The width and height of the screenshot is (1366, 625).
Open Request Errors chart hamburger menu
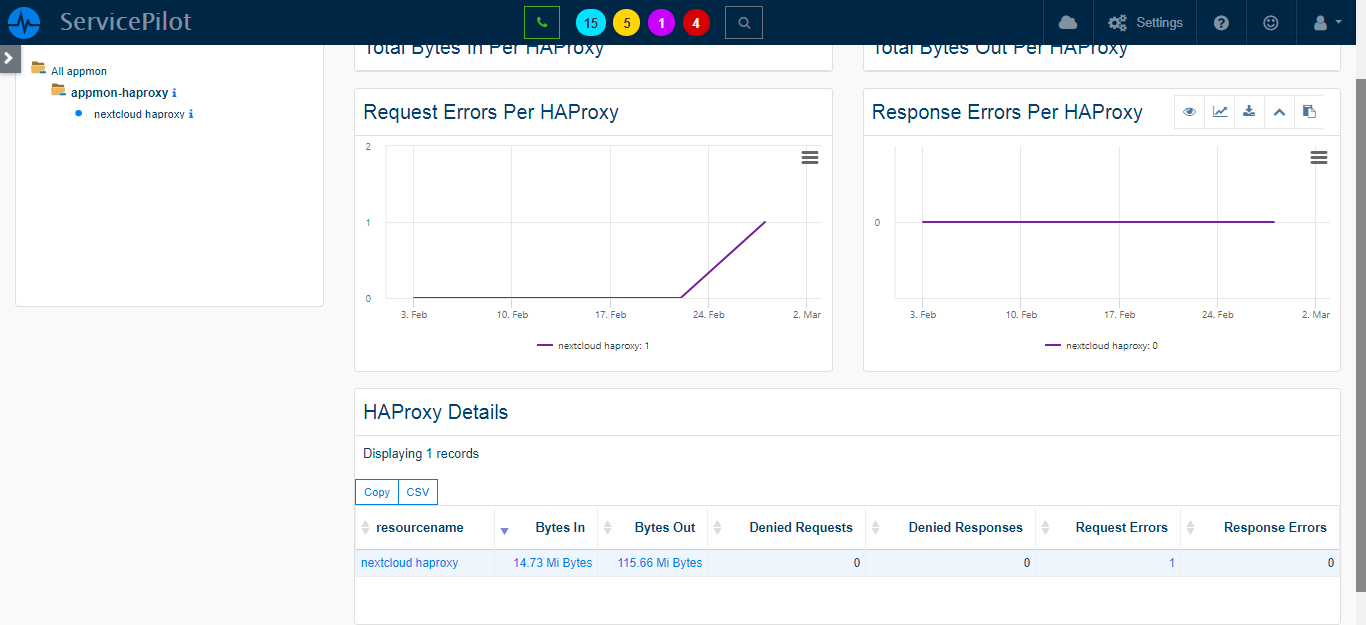810,157
